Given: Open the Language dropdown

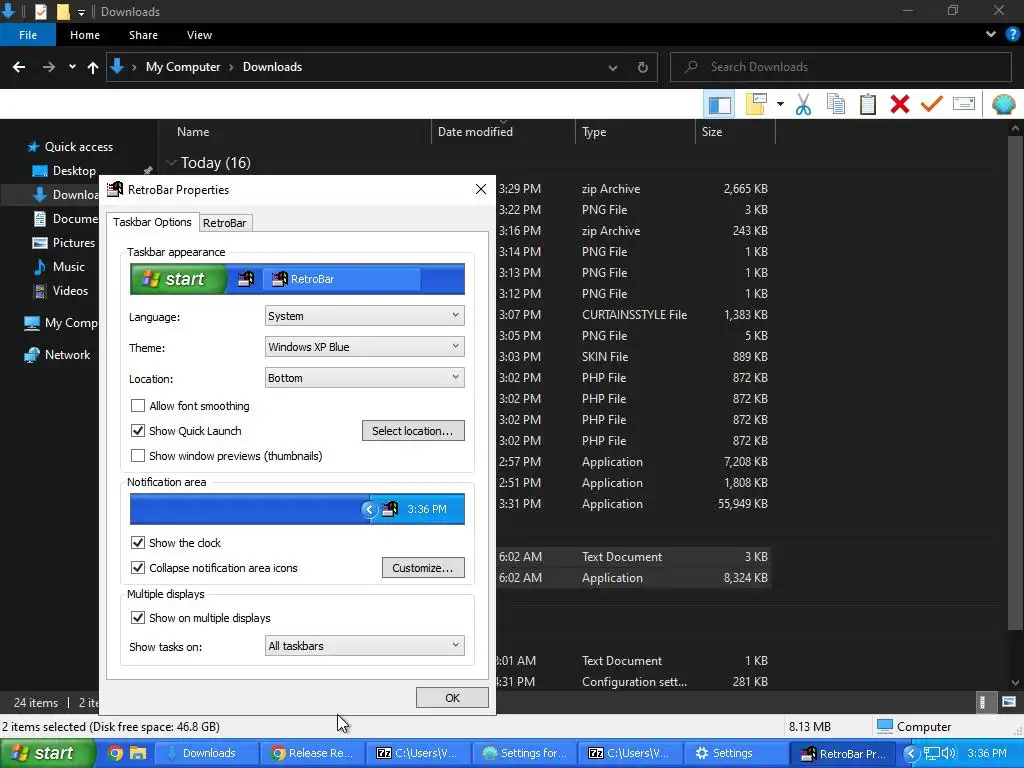Looking at the screenshot, I should pyautogui.click(x=364, y=315).
